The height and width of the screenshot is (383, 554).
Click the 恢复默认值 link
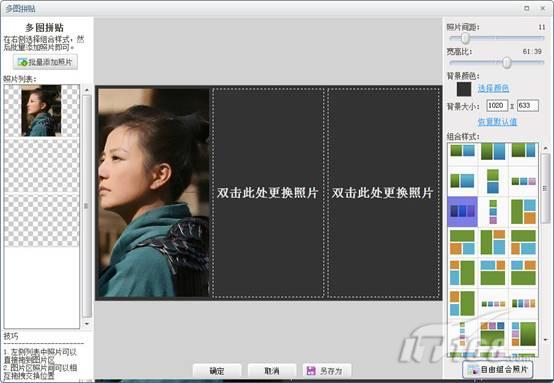[x=497, y=122]
